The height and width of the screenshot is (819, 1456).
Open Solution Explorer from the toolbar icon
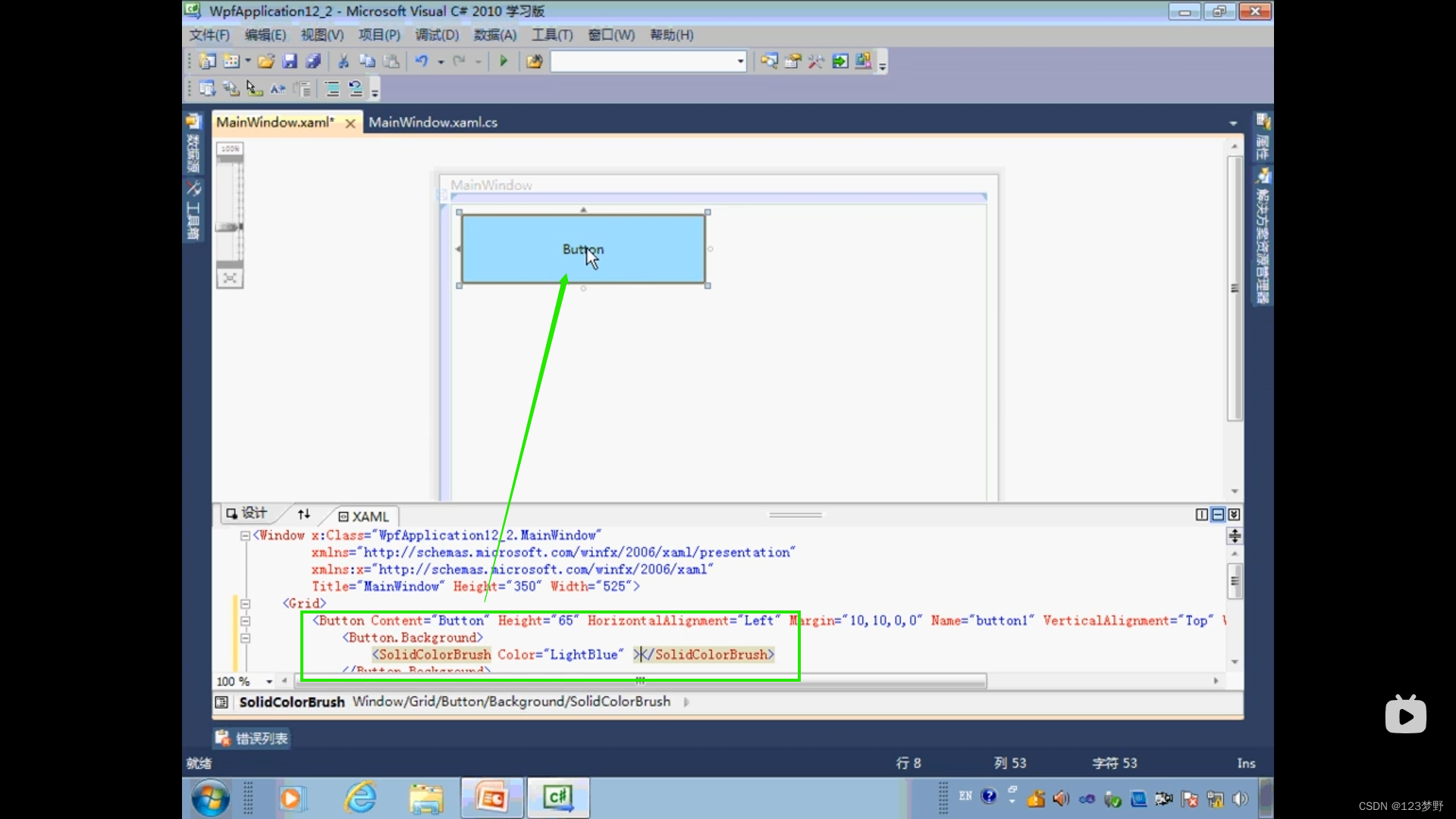769,61
